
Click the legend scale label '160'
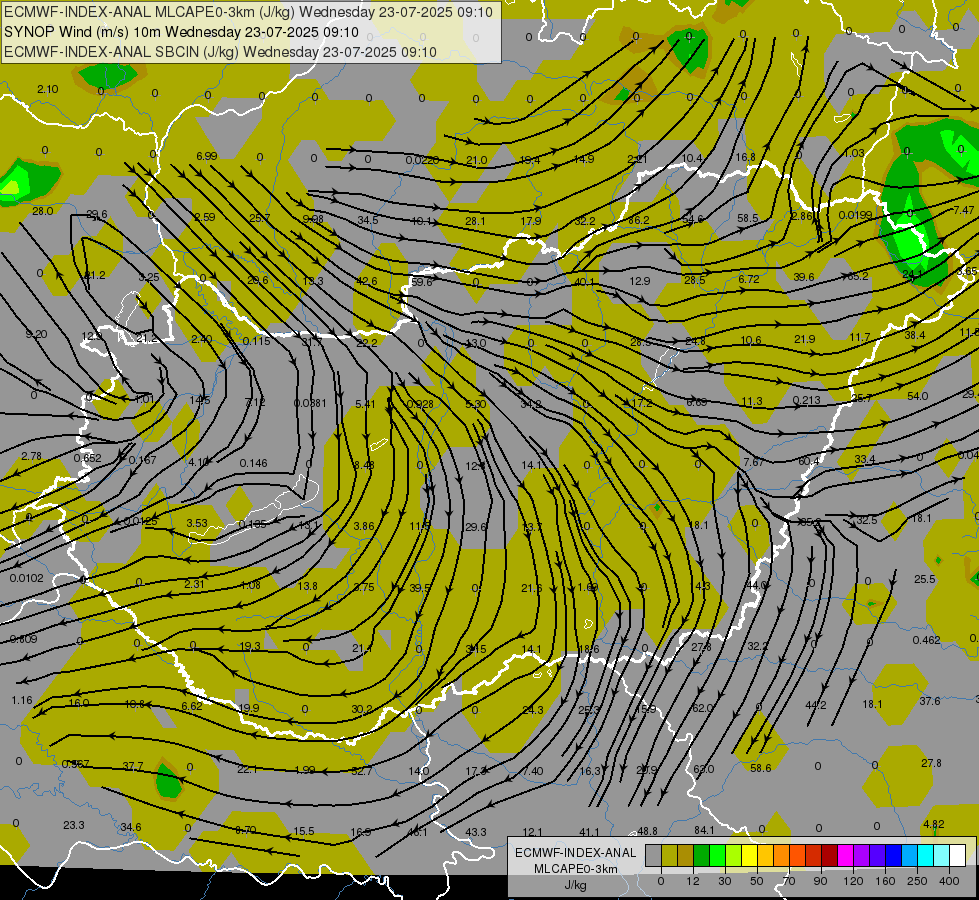tap(885, 881)
